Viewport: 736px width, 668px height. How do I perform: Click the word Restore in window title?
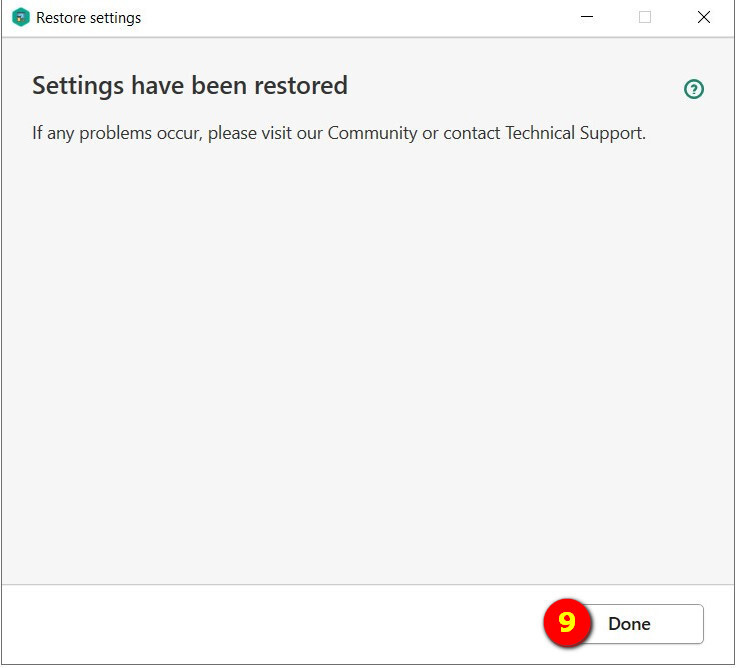pyautogui.click(x=61, y=18)
